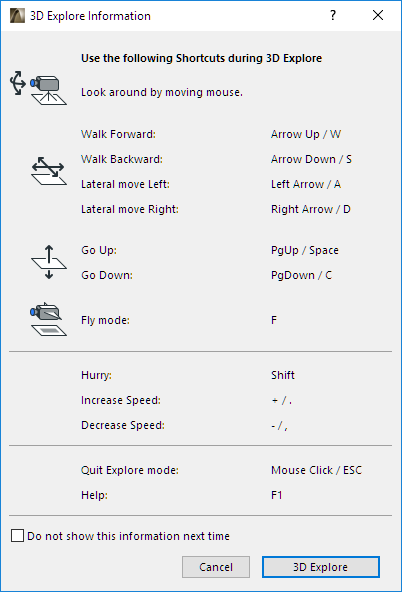Click the go up/down vertical arrows icon
Screen dimensions: 402x592
click(x=49, y=262)
